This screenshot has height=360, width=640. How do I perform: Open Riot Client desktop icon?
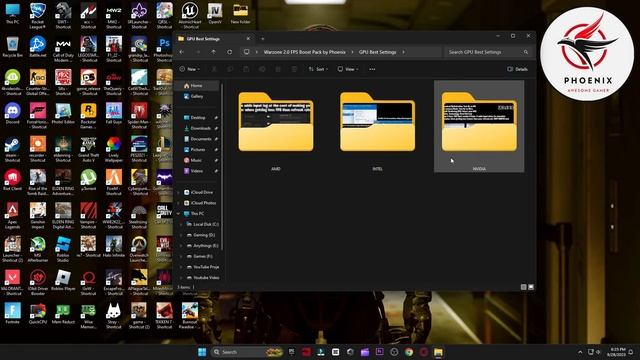(12, 180)
